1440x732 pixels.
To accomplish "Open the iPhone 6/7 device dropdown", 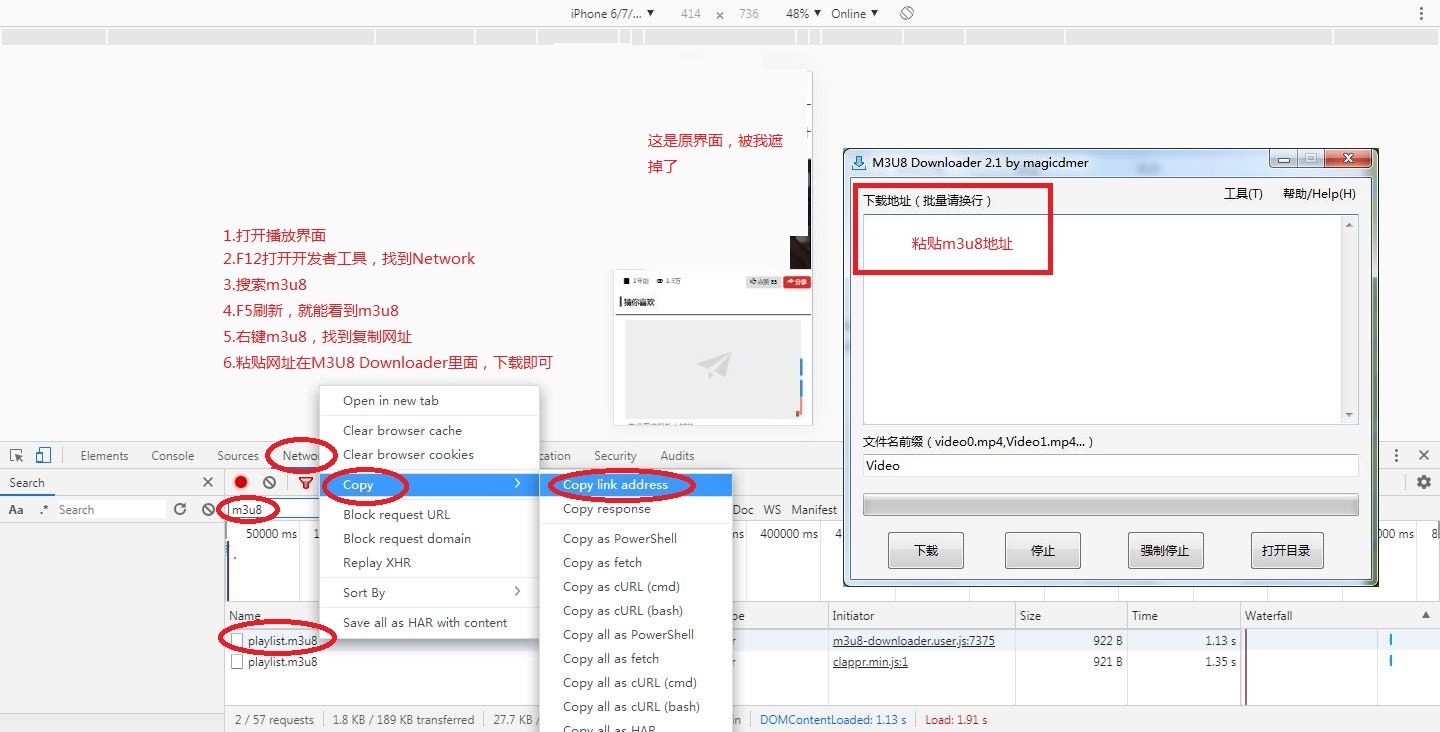I will click(x=608, y=13).
